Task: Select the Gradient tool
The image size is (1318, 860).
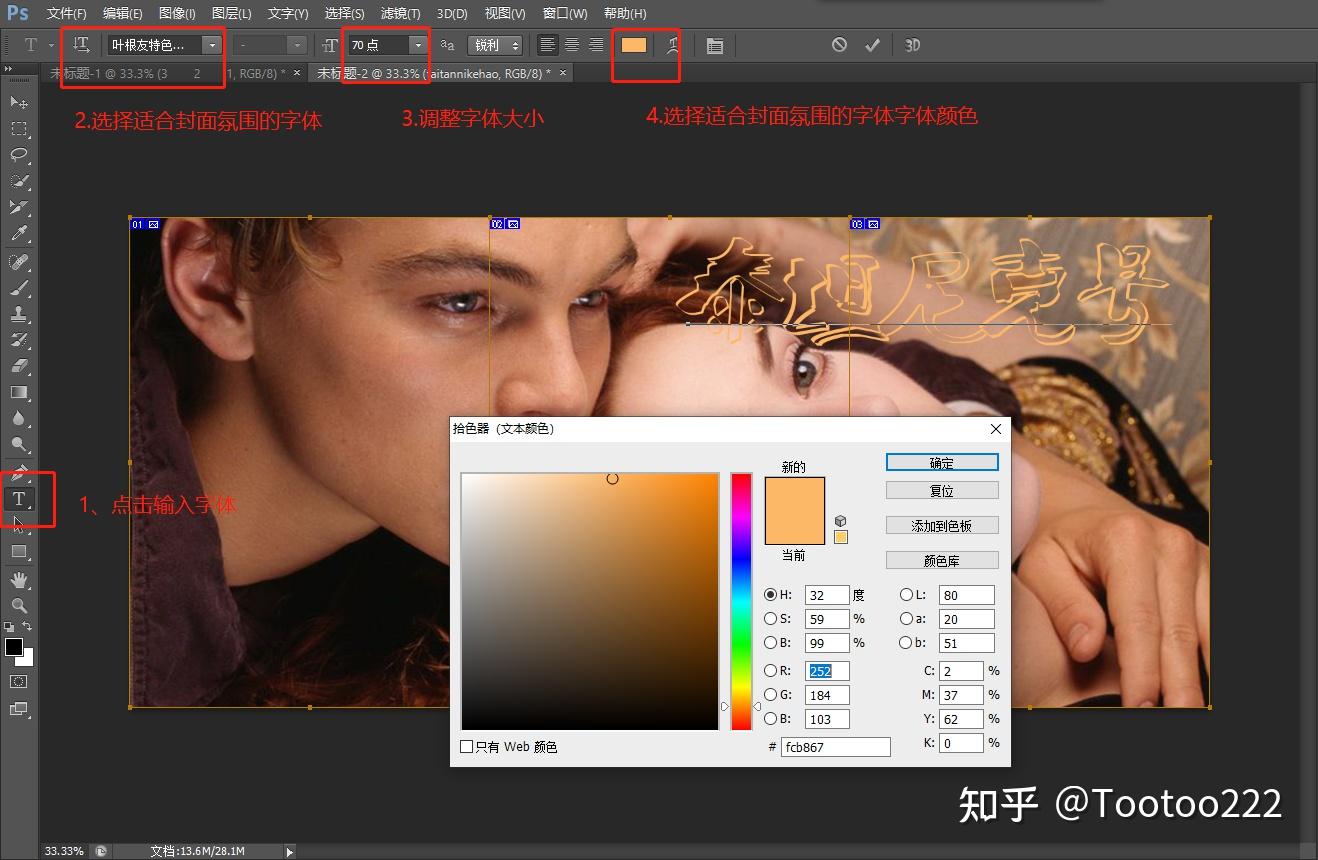Action: 18,392
